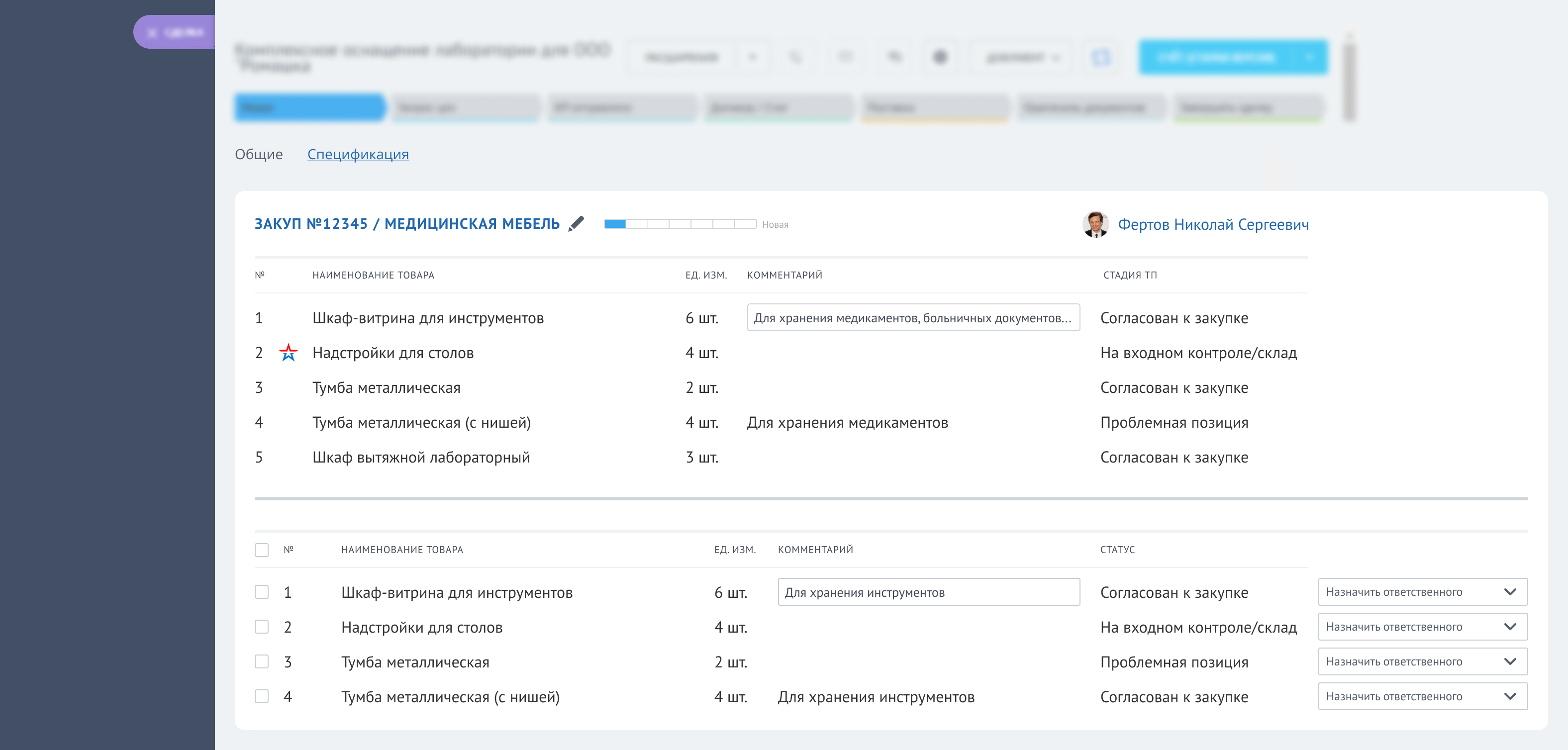
Task: Open the Спецификация tab
Action: pyautogui.click(x=358, y=154)
